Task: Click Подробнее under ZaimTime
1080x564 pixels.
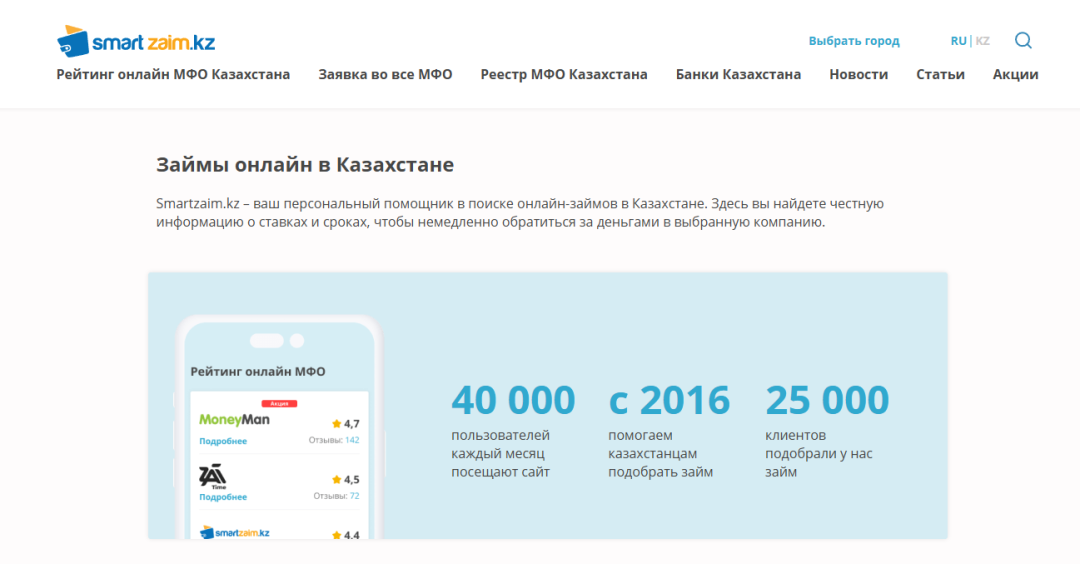Action: 223,497
